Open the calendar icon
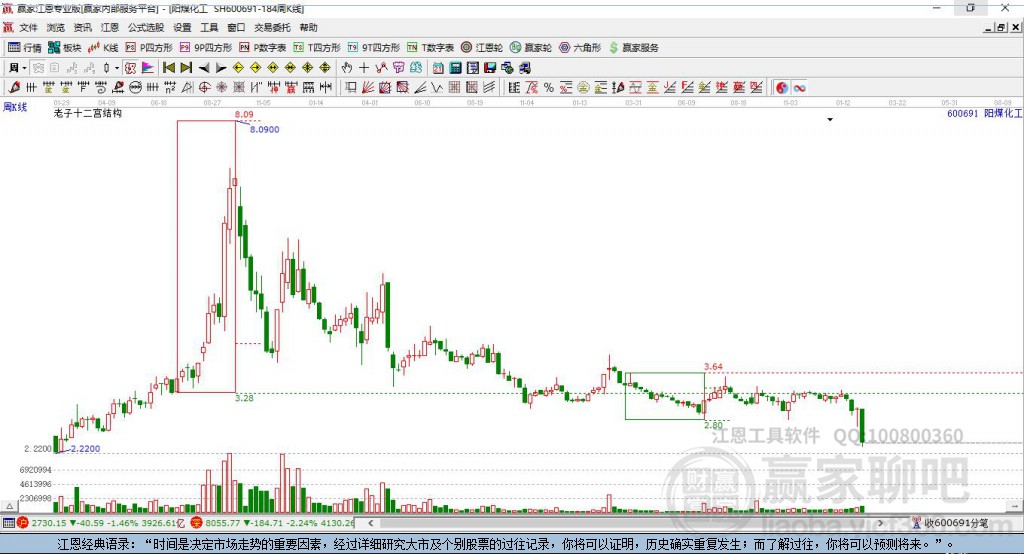 tap(438, 68)
